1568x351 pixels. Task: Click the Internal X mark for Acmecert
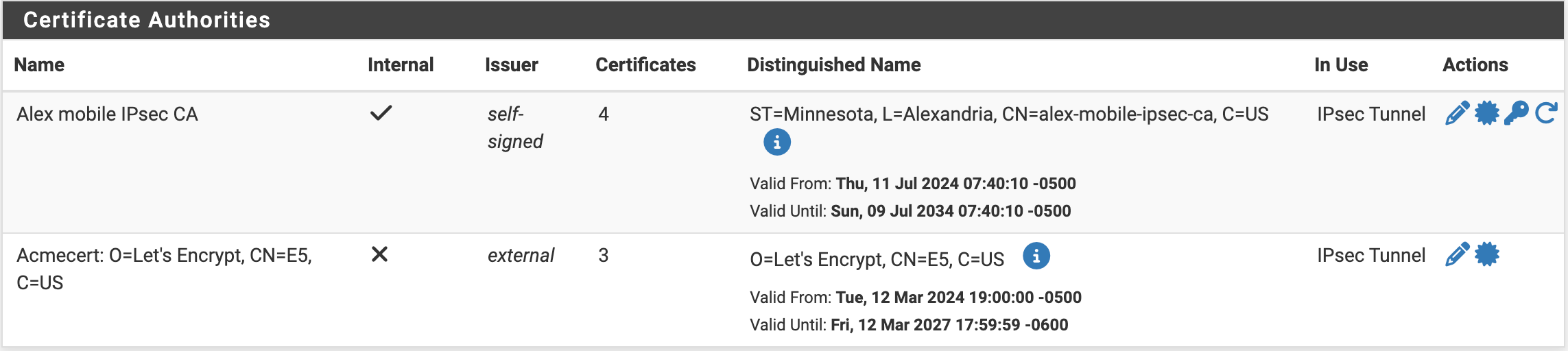[379, 254]
